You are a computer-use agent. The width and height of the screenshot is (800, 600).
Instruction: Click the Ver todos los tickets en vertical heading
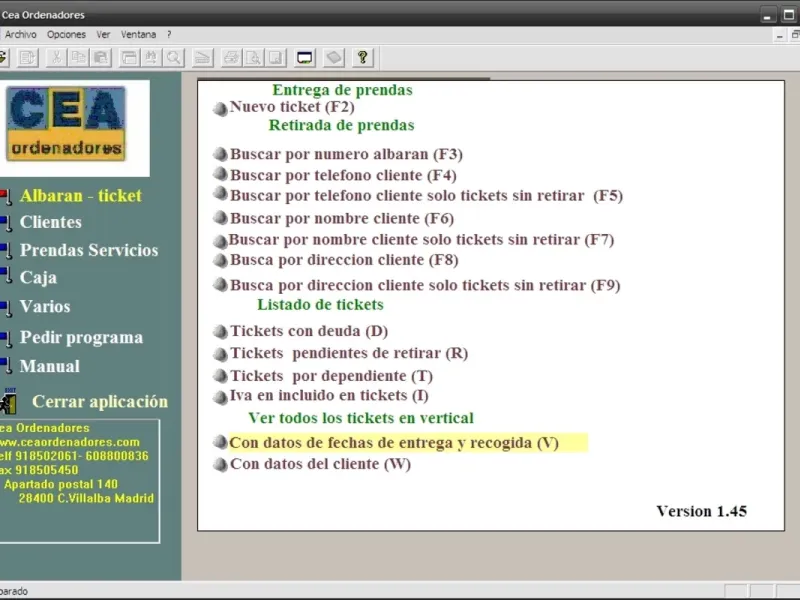point(361,418)
